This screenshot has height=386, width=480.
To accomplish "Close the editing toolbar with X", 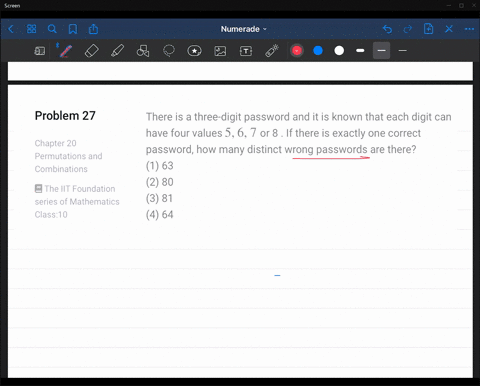I will point(449,29).
